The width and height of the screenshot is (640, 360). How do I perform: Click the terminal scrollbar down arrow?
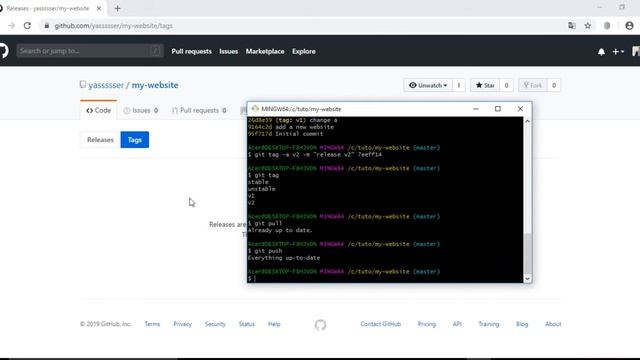527,279
